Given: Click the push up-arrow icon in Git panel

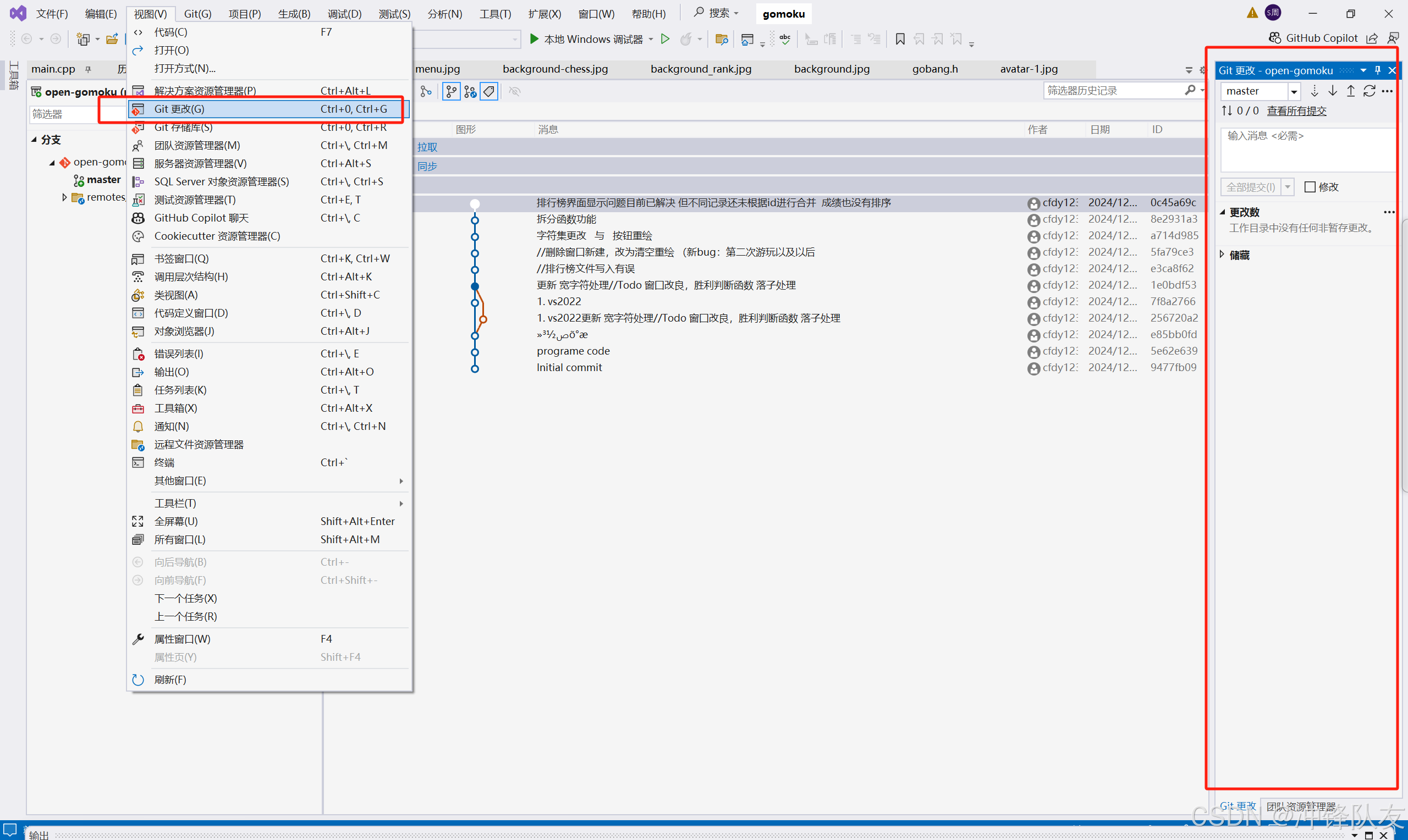Looking at the screenshot, I should tap(1350, 91).
